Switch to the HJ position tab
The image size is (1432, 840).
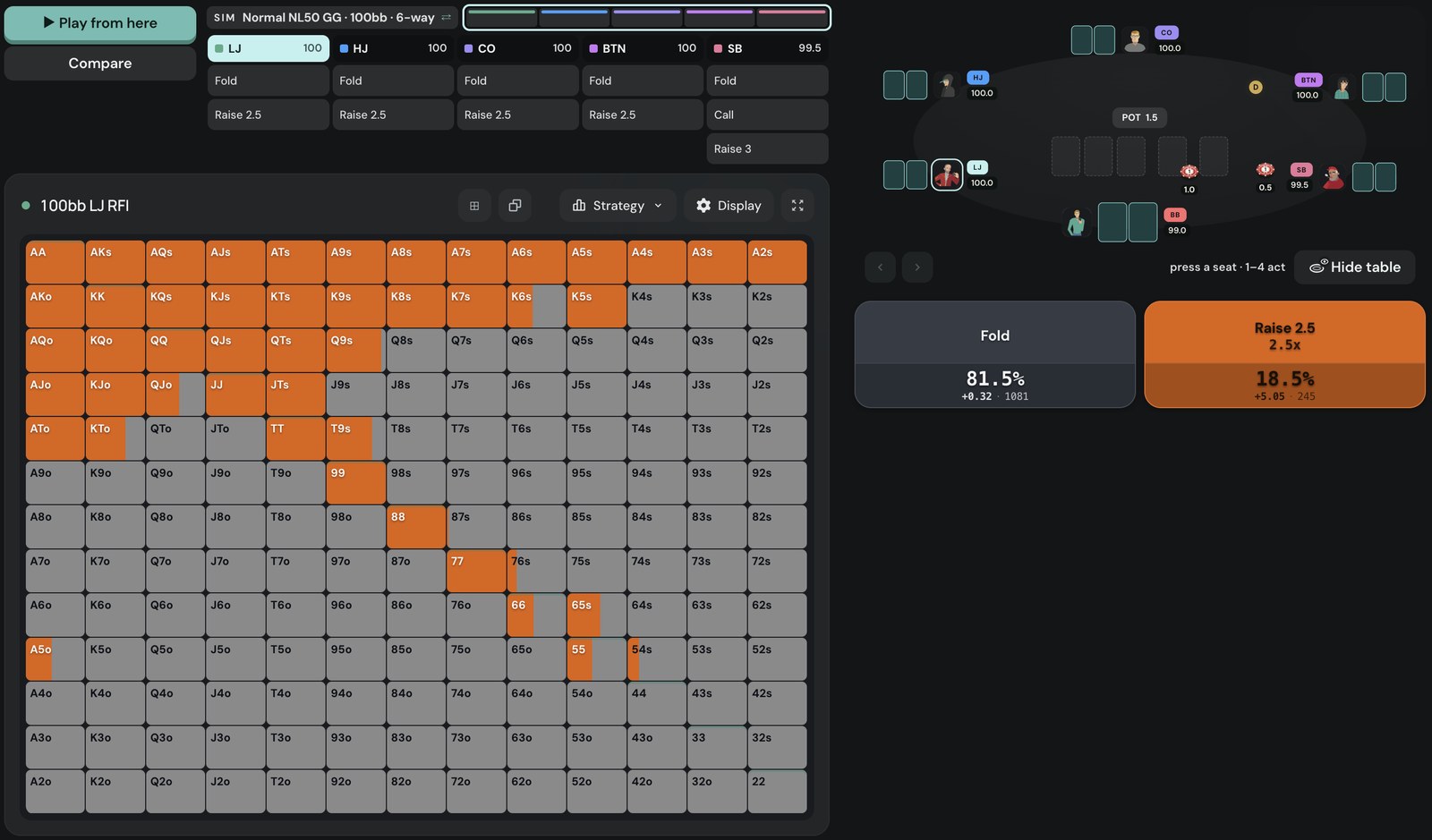(x=393, y=48)
